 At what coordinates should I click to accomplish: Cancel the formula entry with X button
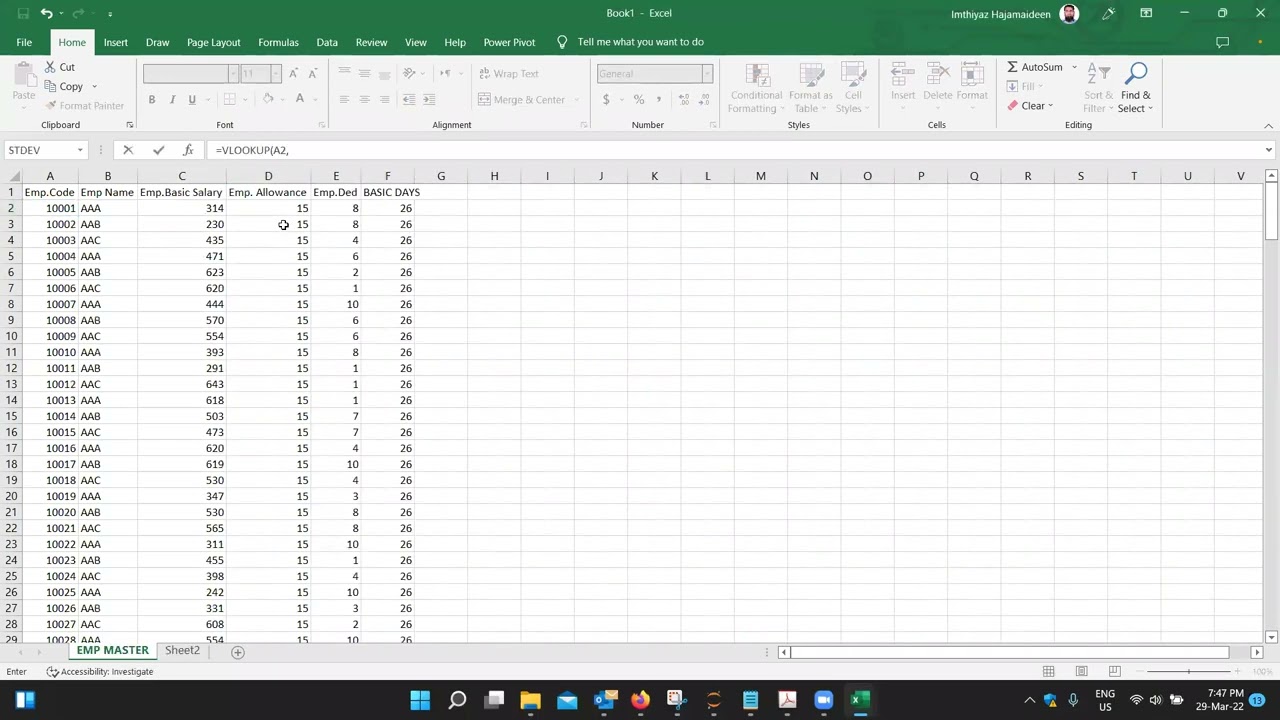pos(128,150)
